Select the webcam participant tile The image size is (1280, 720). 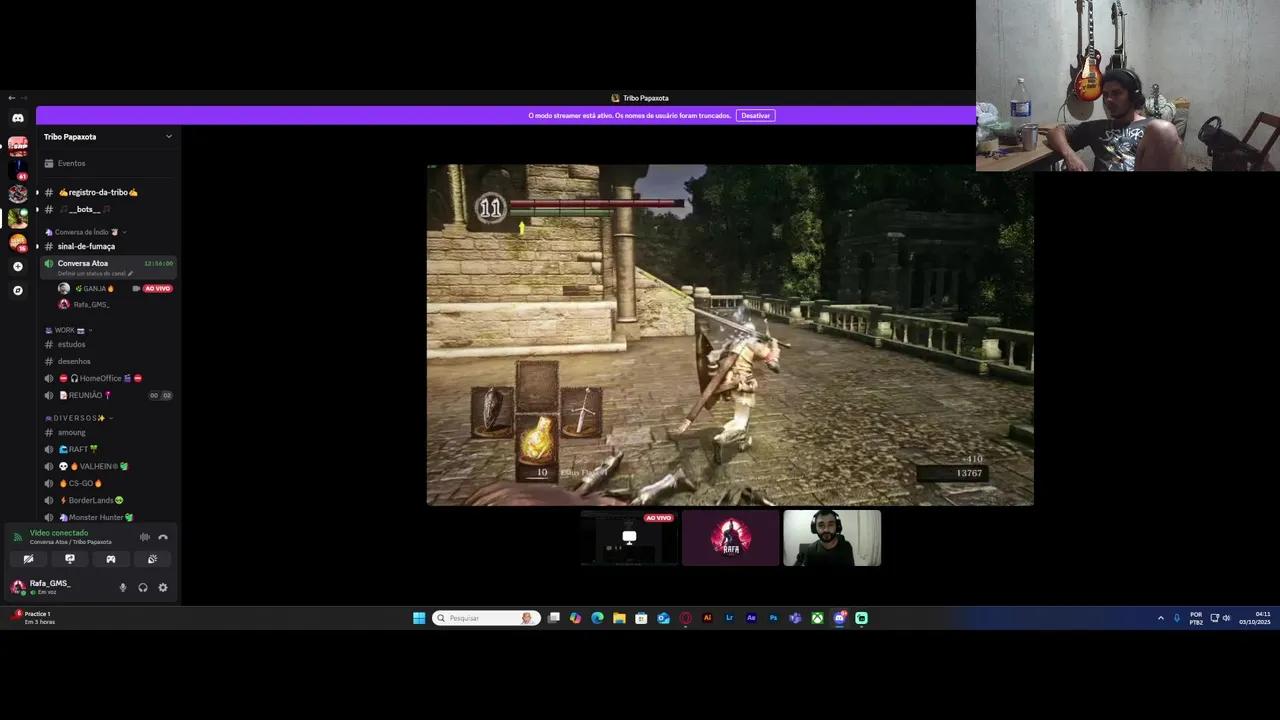832,538
